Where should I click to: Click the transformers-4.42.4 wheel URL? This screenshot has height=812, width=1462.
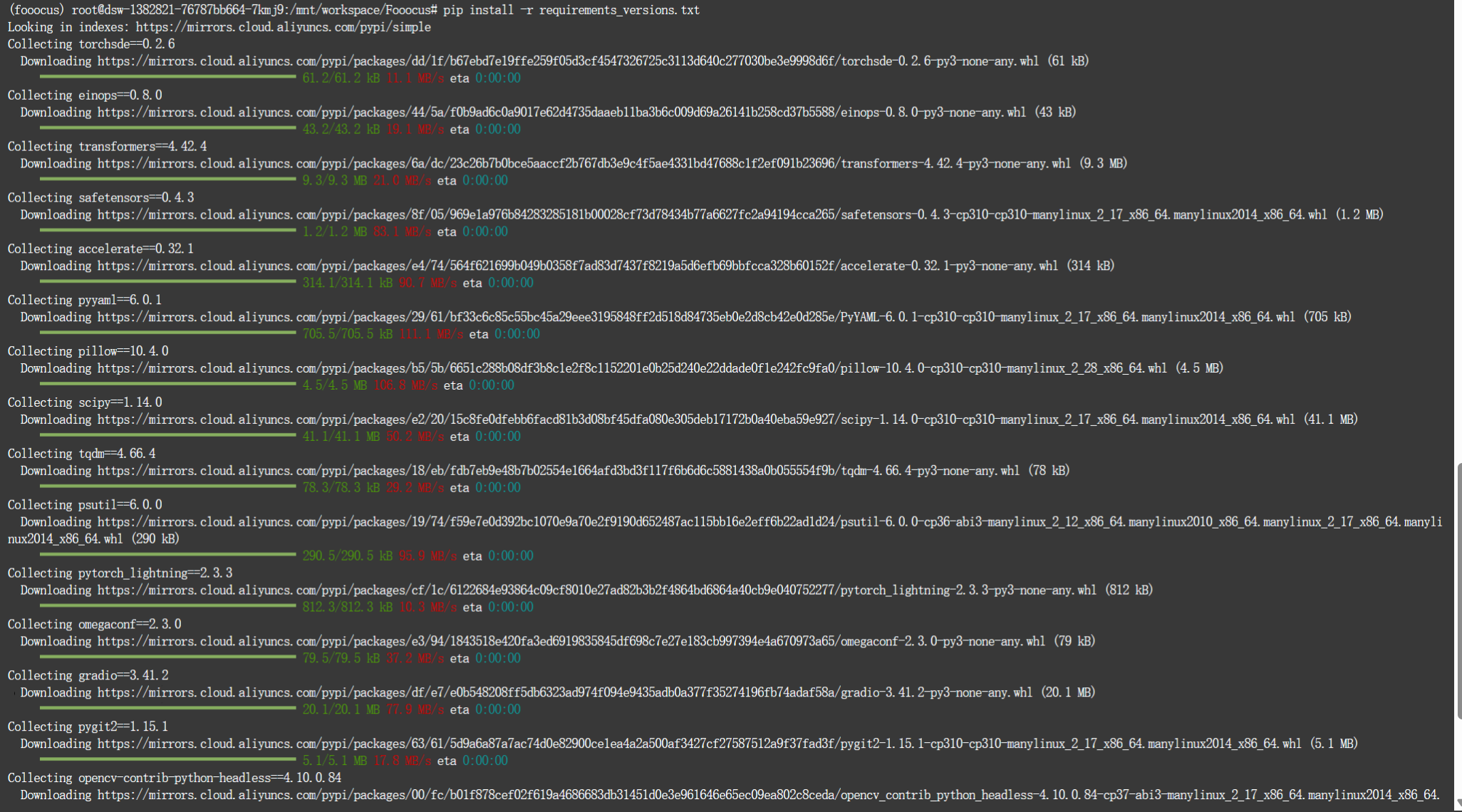coord(584,164)
